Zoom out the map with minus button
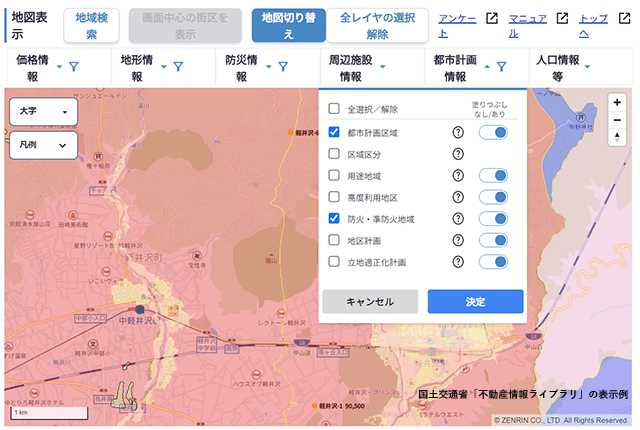The image size is (640, 430). point(617,119)
